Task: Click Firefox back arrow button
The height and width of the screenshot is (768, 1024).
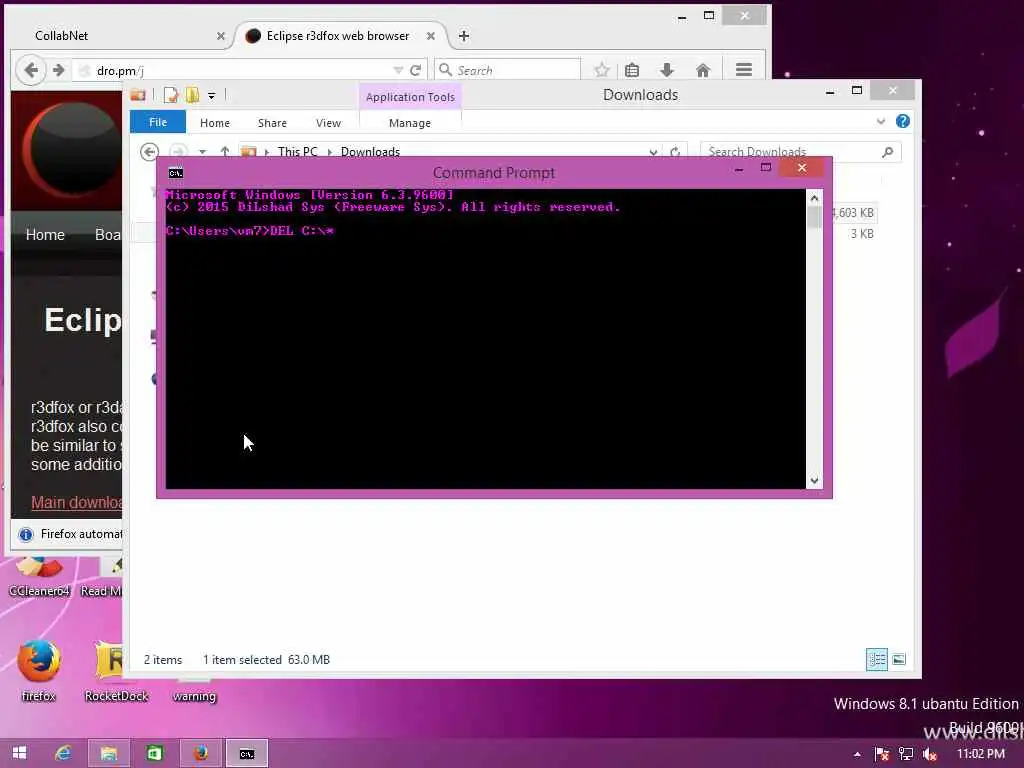Action: (31, 70)
